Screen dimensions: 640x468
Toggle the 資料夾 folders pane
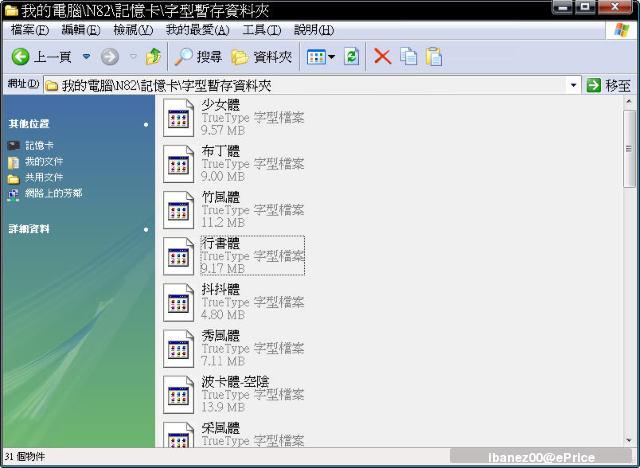pos(262,57)
